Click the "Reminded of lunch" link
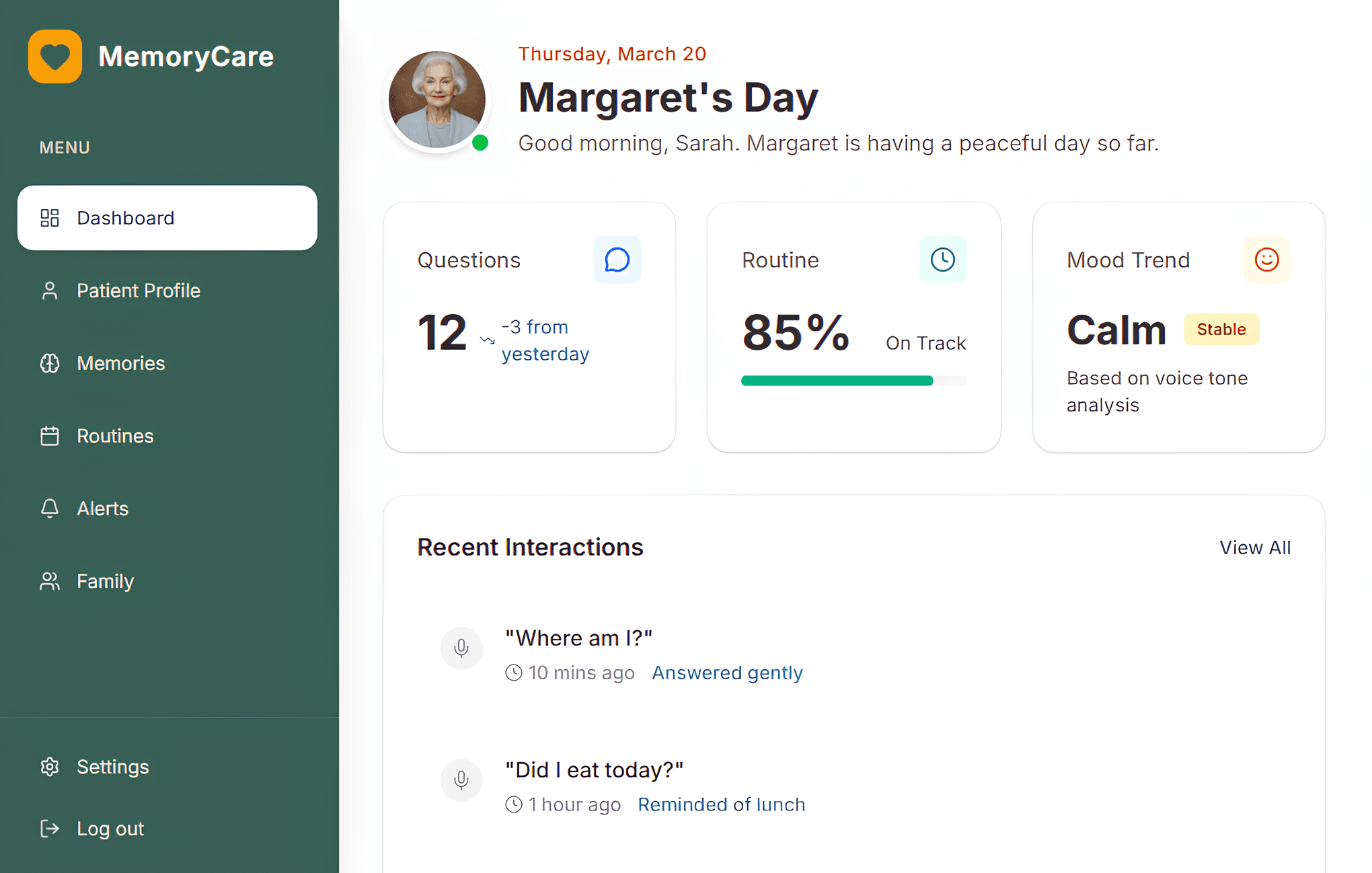1372x873 pixels. pos(721,804)
